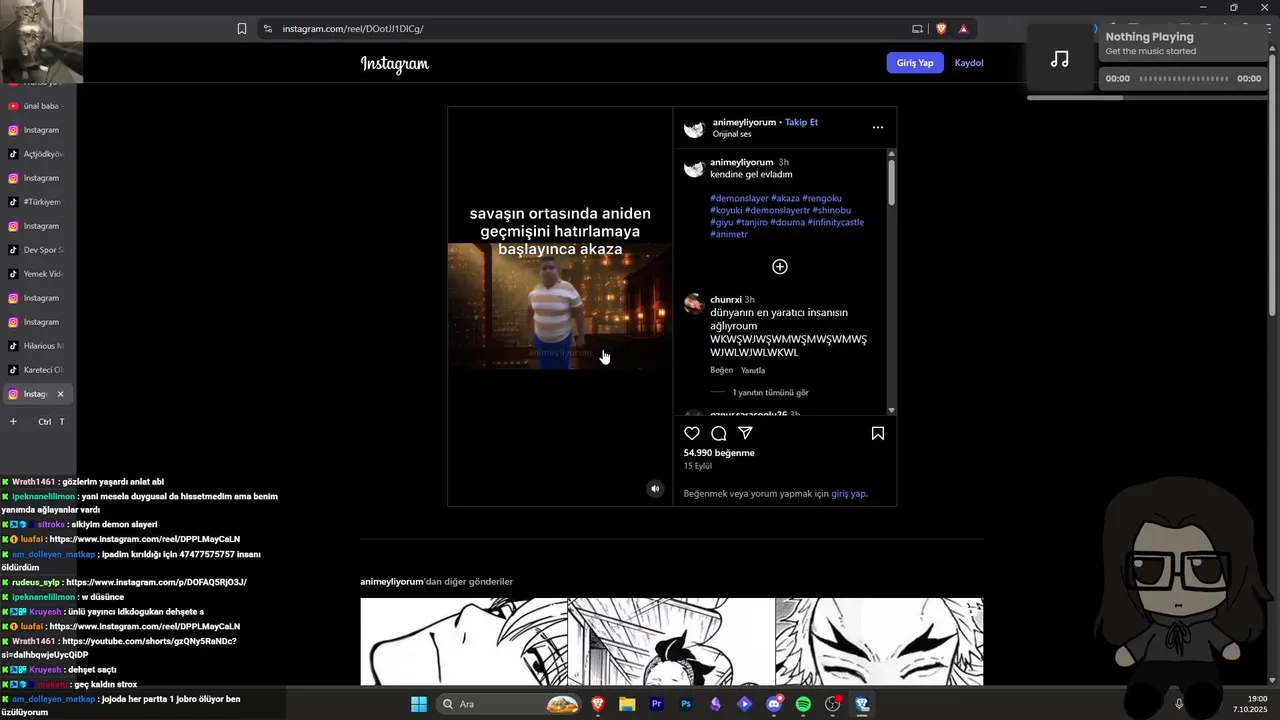Screen dimensions: 1280x720
Task: Open the third manga post thumbnail below
Action: tap(880, 642)
